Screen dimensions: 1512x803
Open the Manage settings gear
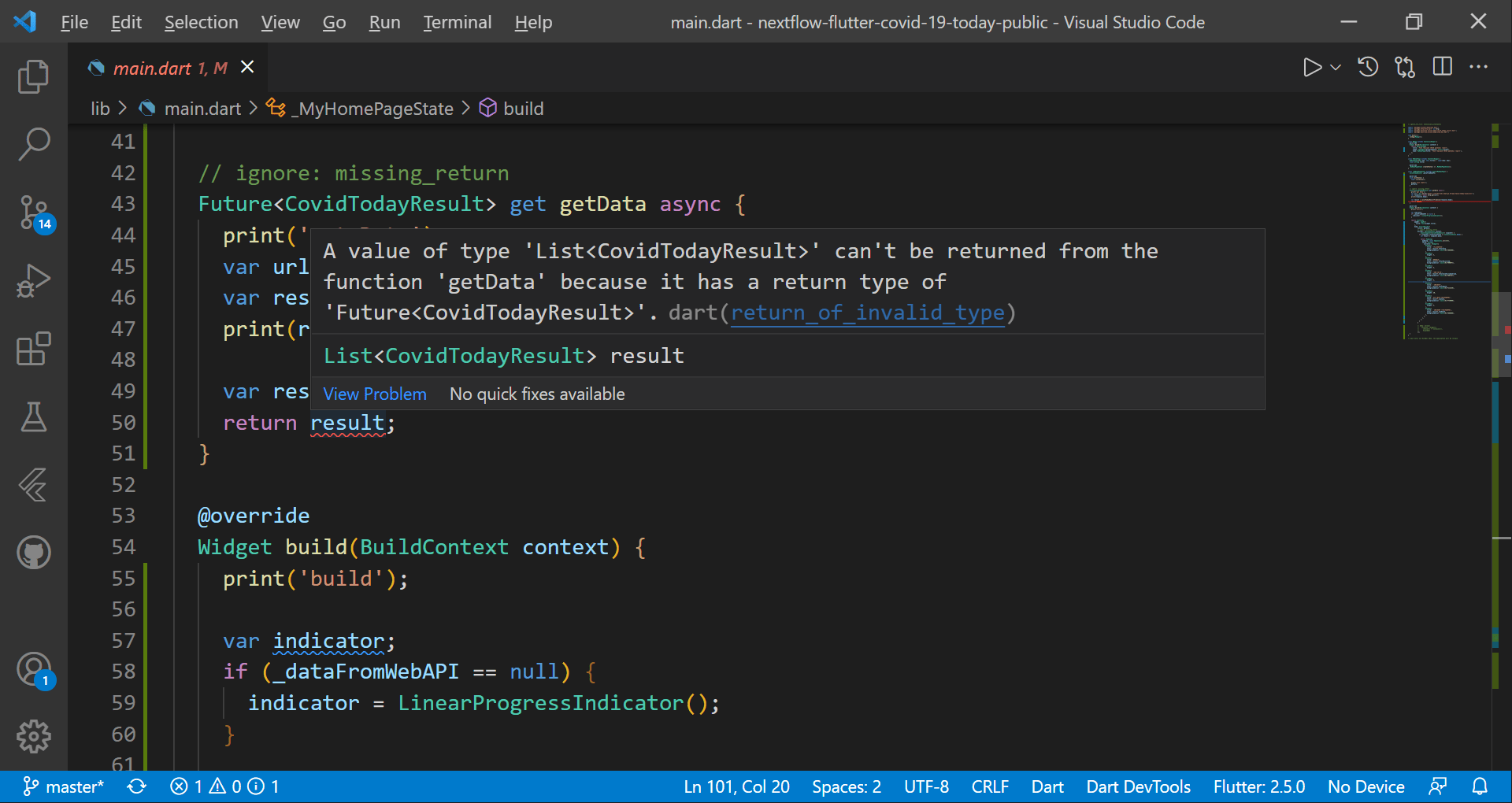(33, 737)
